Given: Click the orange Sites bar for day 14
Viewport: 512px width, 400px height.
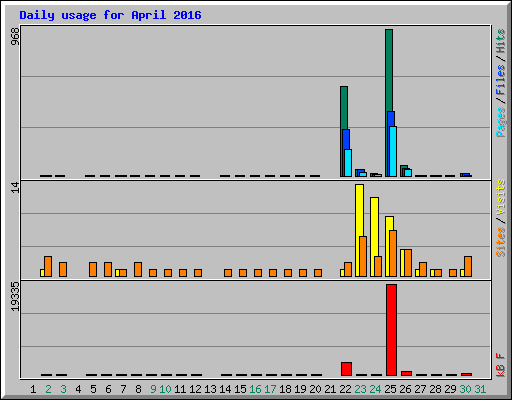Looking at the screenshot, I should (x=228, y=273).
